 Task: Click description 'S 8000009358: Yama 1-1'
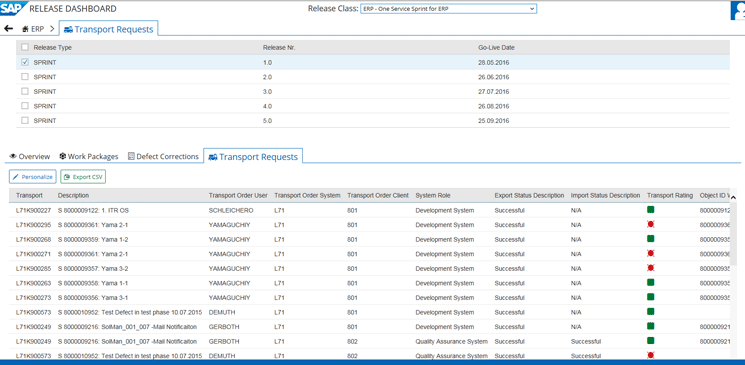(x=93, y=283)
